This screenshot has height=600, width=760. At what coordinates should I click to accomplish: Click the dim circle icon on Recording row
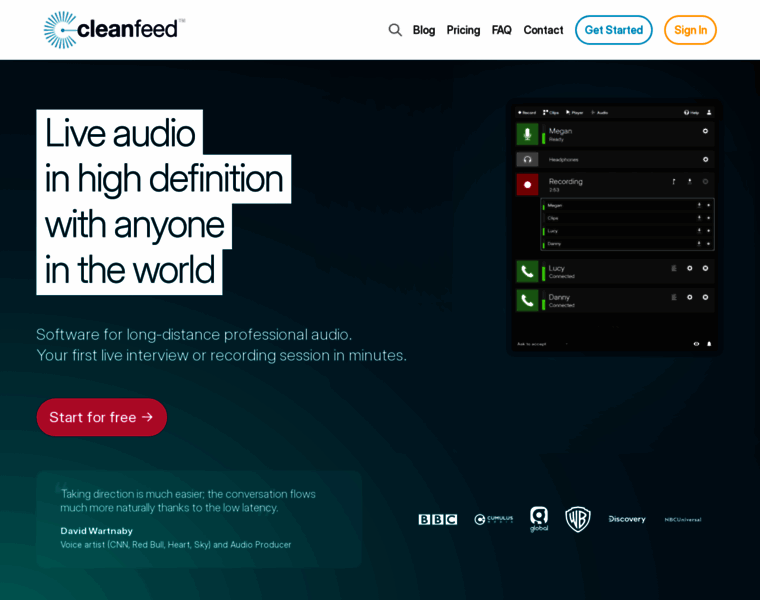coord(705,182)
